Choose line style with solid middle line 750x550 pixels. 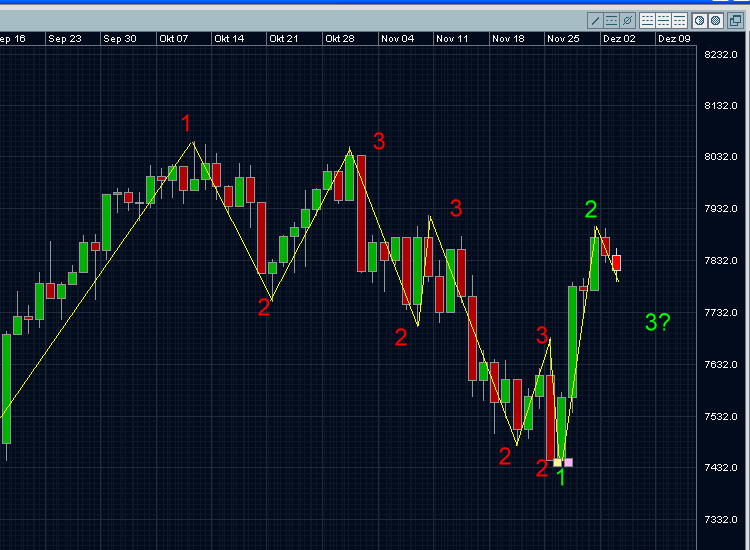pos(663,21)
